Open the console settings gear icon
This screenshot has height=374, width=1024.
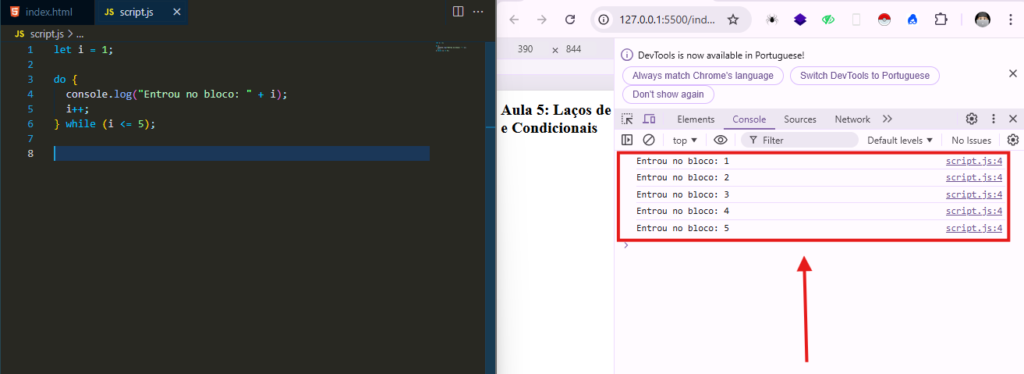click(x=1013, y=140)
